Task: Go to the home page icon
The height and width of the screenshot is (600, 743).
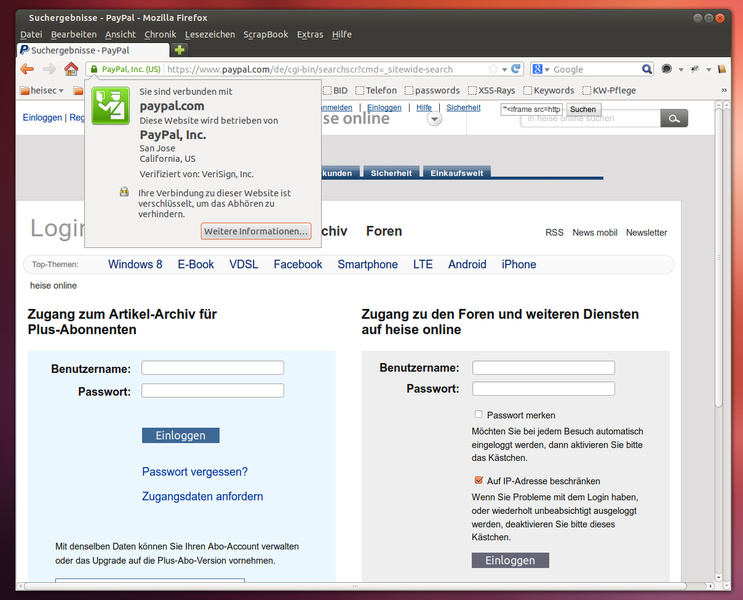Action: point(71,69)
